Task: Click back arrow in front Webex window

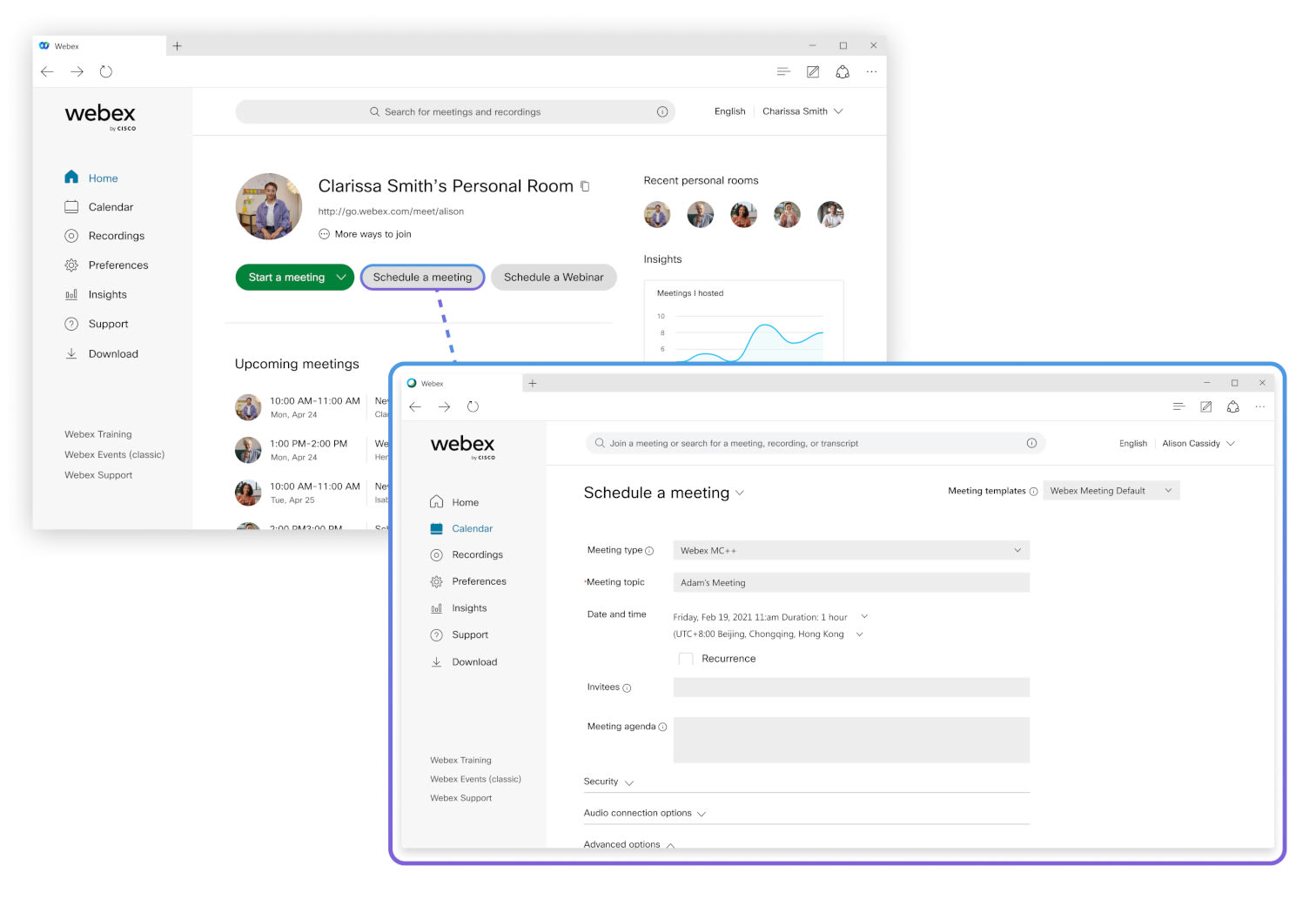Action: (x=415, y=407)
